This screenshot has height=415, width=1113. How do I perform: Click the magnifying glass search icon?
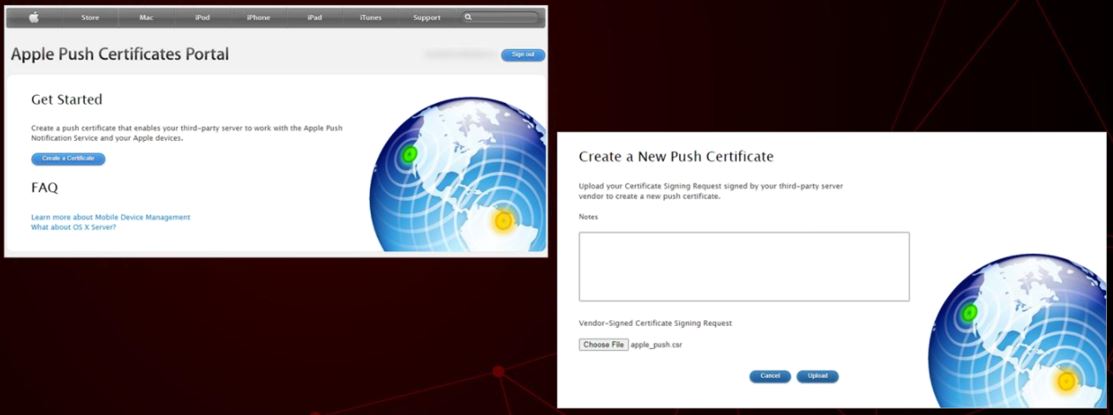click(x=468, y=17)
